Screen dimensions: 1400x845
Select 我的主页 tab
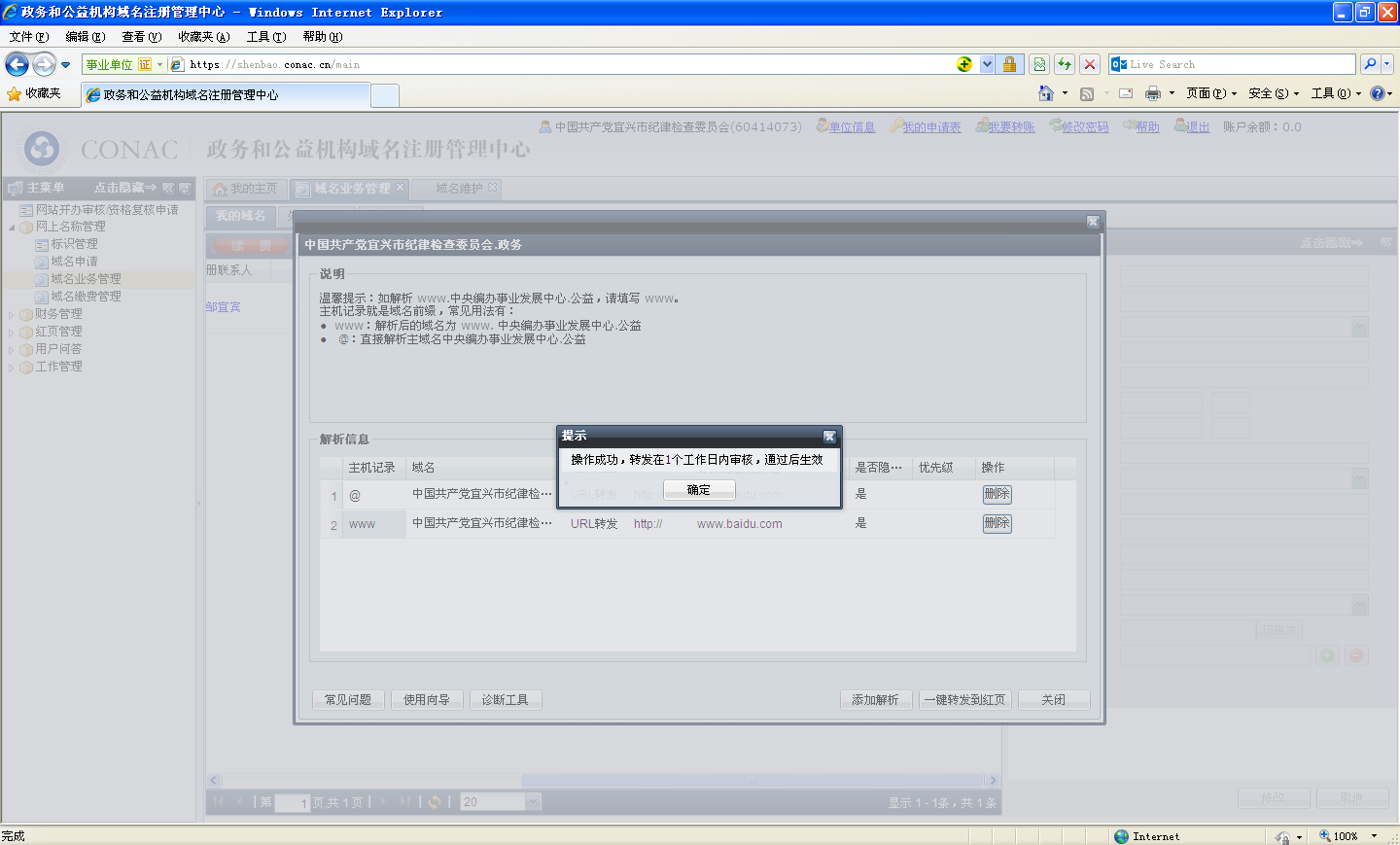[246, 189]
